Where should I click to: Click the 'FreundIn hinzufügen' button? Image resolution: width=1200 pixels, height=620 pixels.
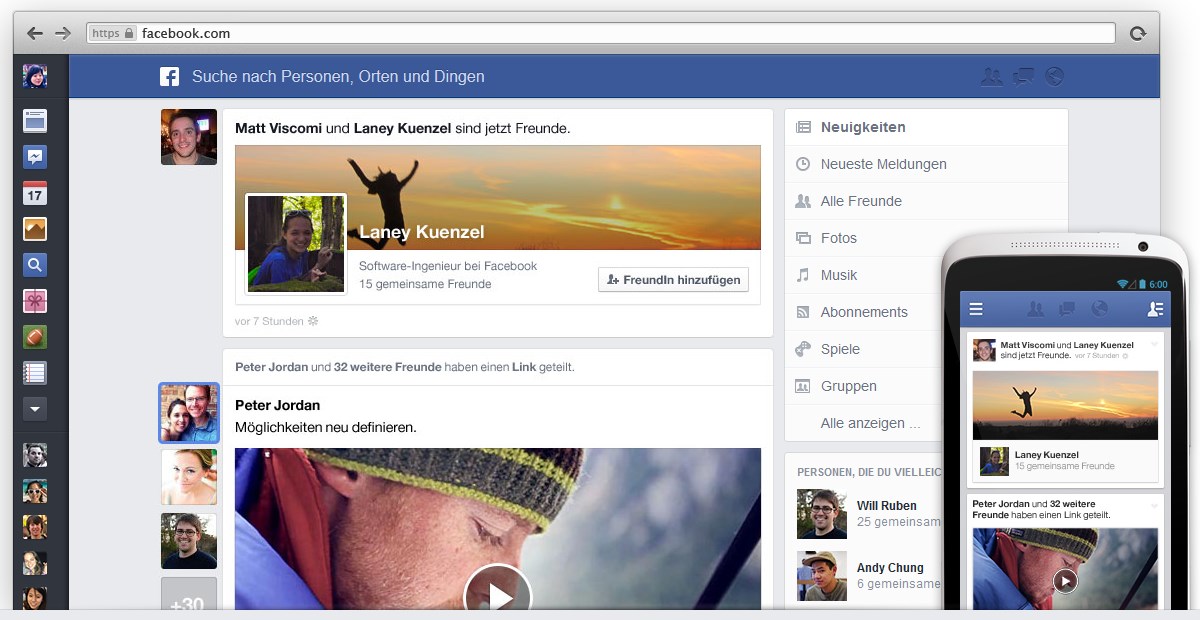click(x=673, y=280)
